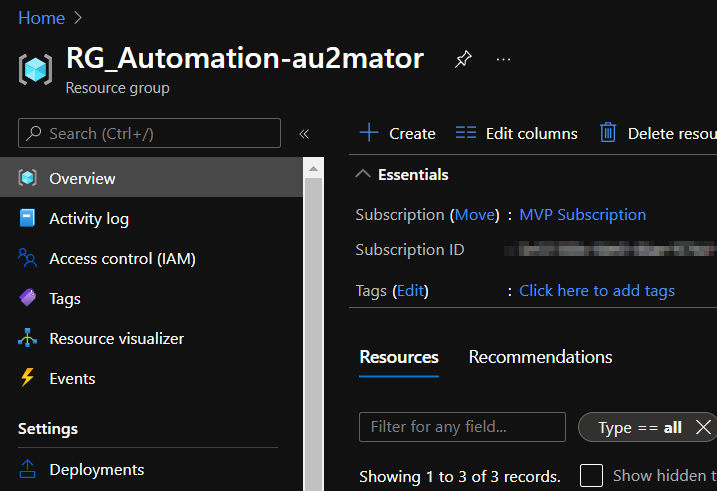This screenshot has height=491, width=717.
Task: Click the Create plus icon
Action: [369, 133]
